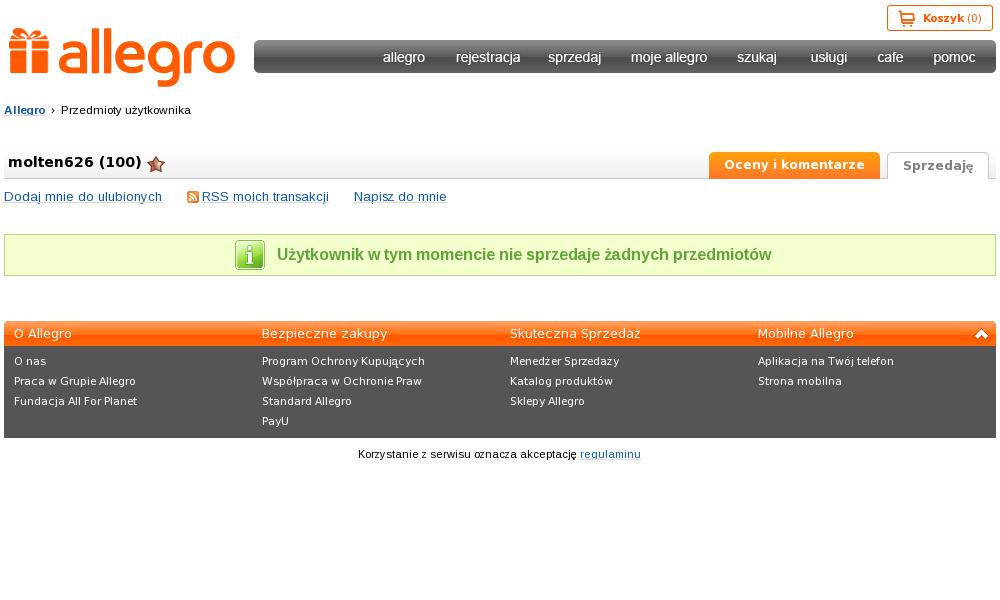
Task: Collapse the footer with white arrow
Action: [981, 334]
